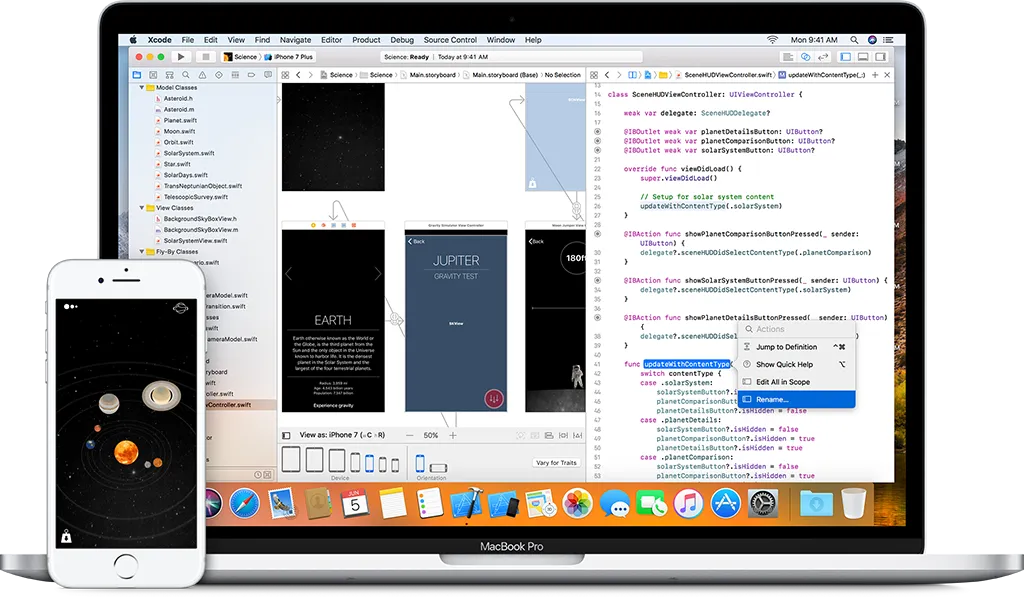The height and width of the screenshot is (597, 1024).
Task: Open the Source Control navigator
Action: click(x=153, y=75)
